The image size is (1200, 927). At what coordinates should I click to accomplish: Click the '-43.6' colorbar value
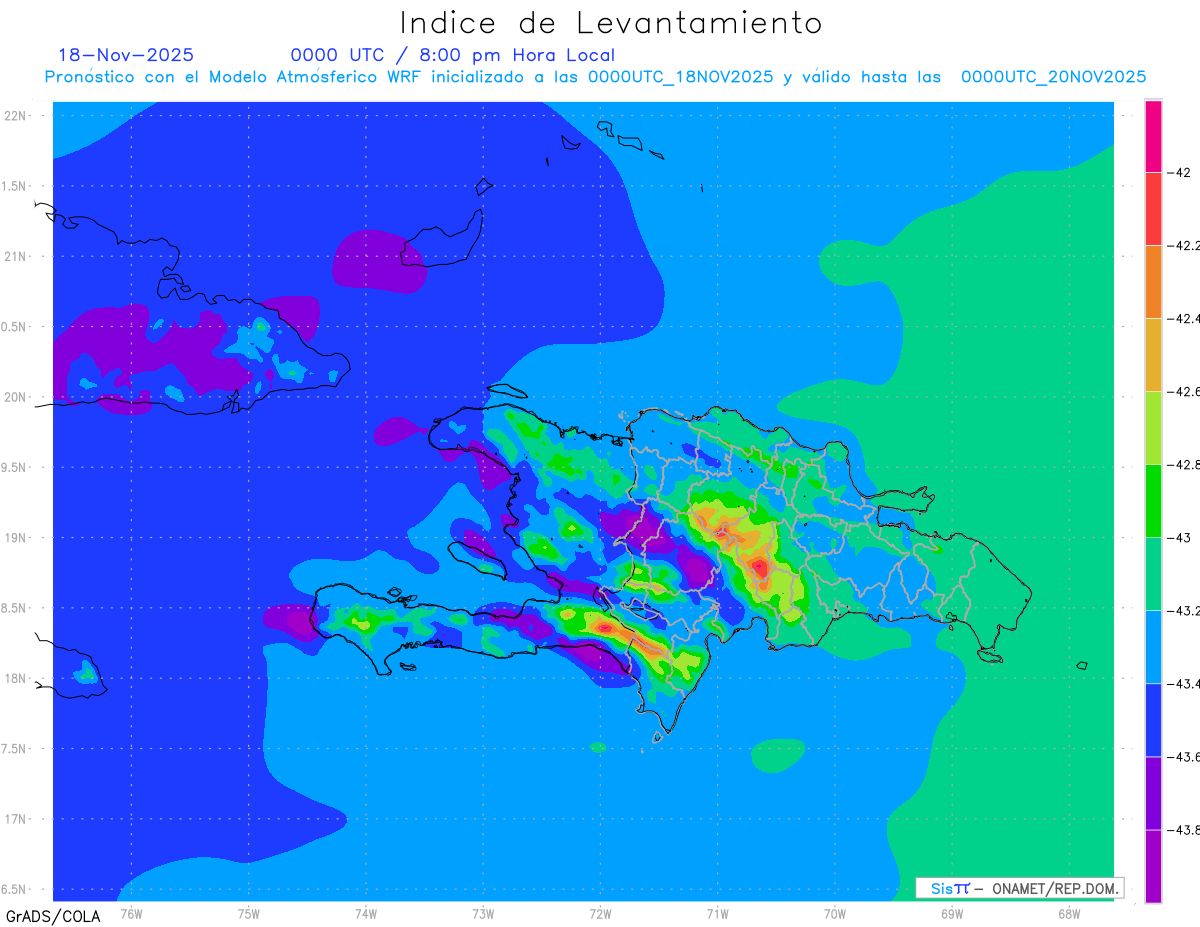tap(1184, 757)
